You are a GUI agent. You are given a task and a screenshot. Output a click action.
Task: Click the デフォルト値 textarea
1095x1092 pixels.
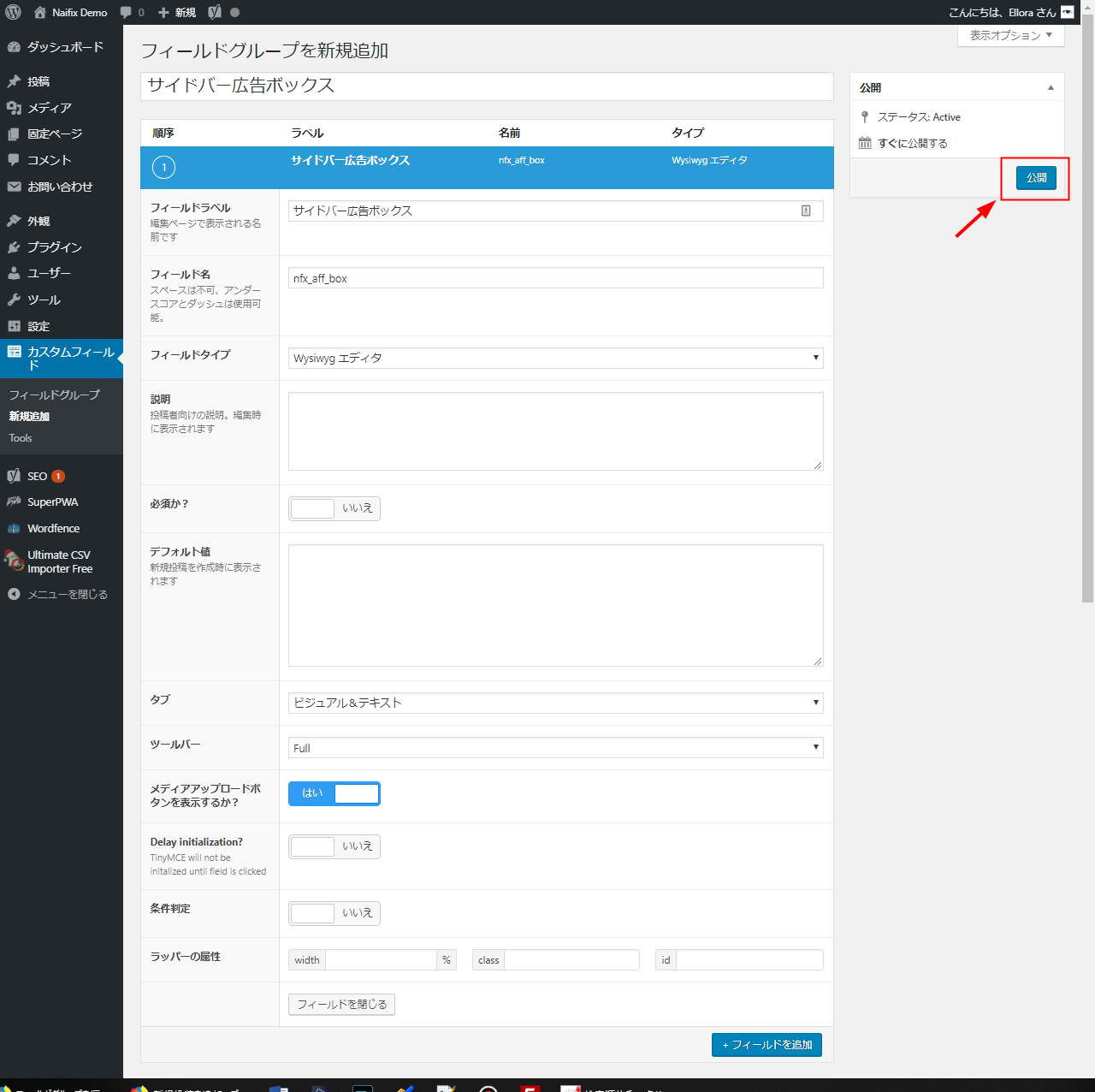(x=556, y=605)
